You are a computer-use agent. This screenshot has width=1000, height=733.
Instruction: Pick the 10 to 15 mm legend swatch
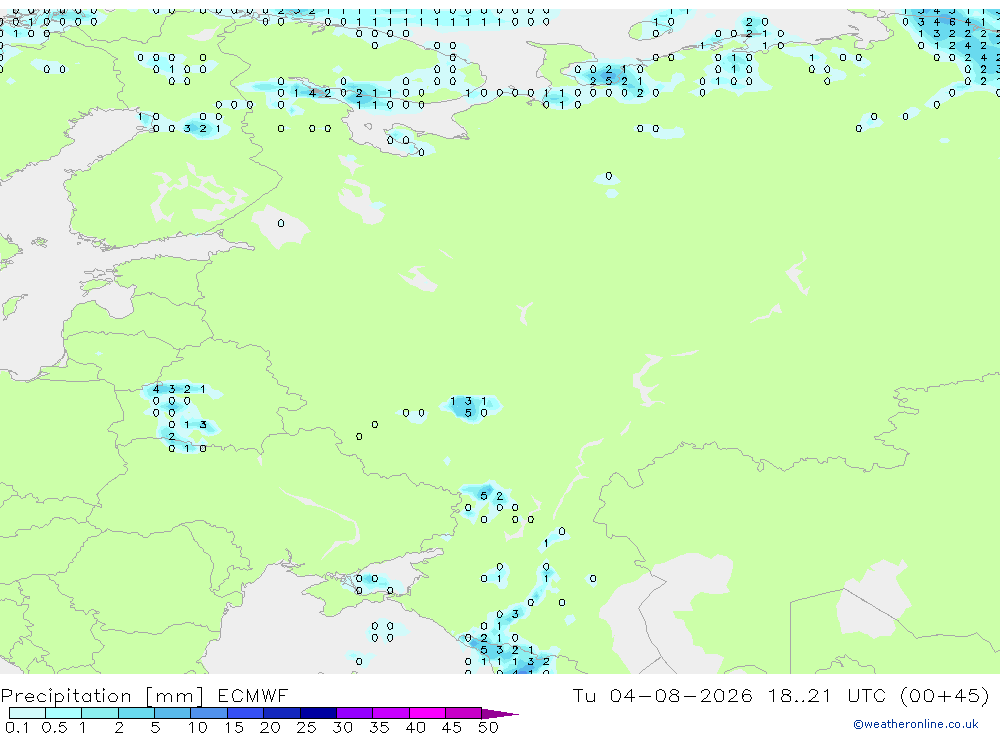point(209,713)
